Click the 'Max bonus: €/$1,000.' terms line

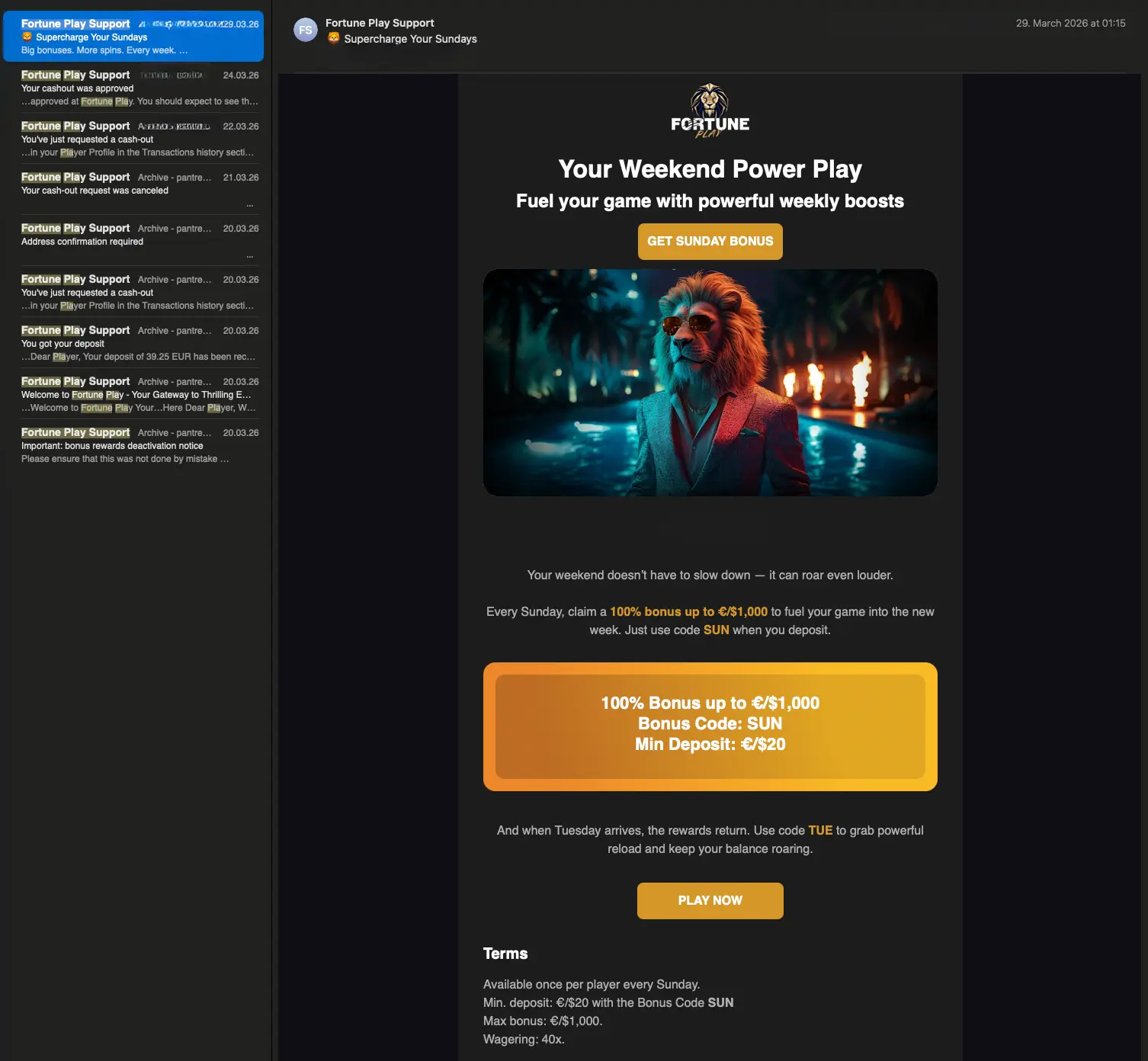pos(543,1021)
